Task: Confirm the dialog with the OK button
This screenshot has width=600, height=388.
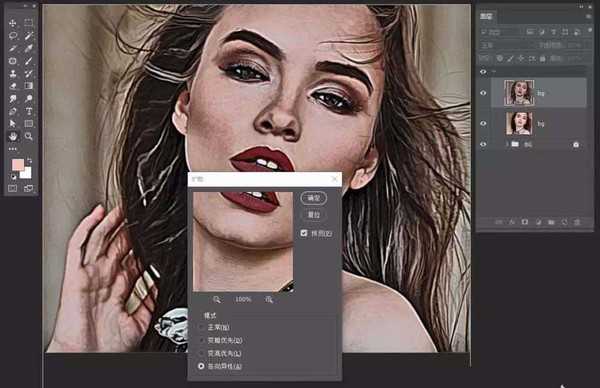Action: [x=313, y=198]
